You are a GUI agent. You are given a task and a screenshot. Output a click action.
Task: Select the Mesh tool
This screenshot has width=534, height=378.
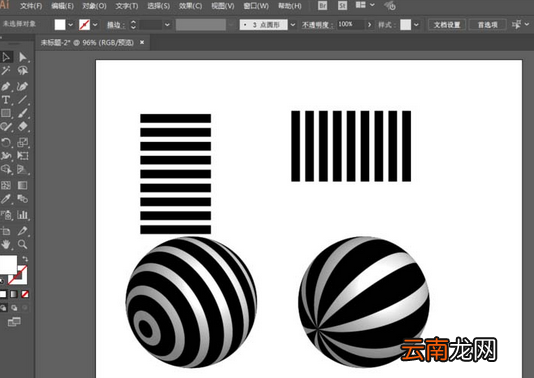[6, 185]
